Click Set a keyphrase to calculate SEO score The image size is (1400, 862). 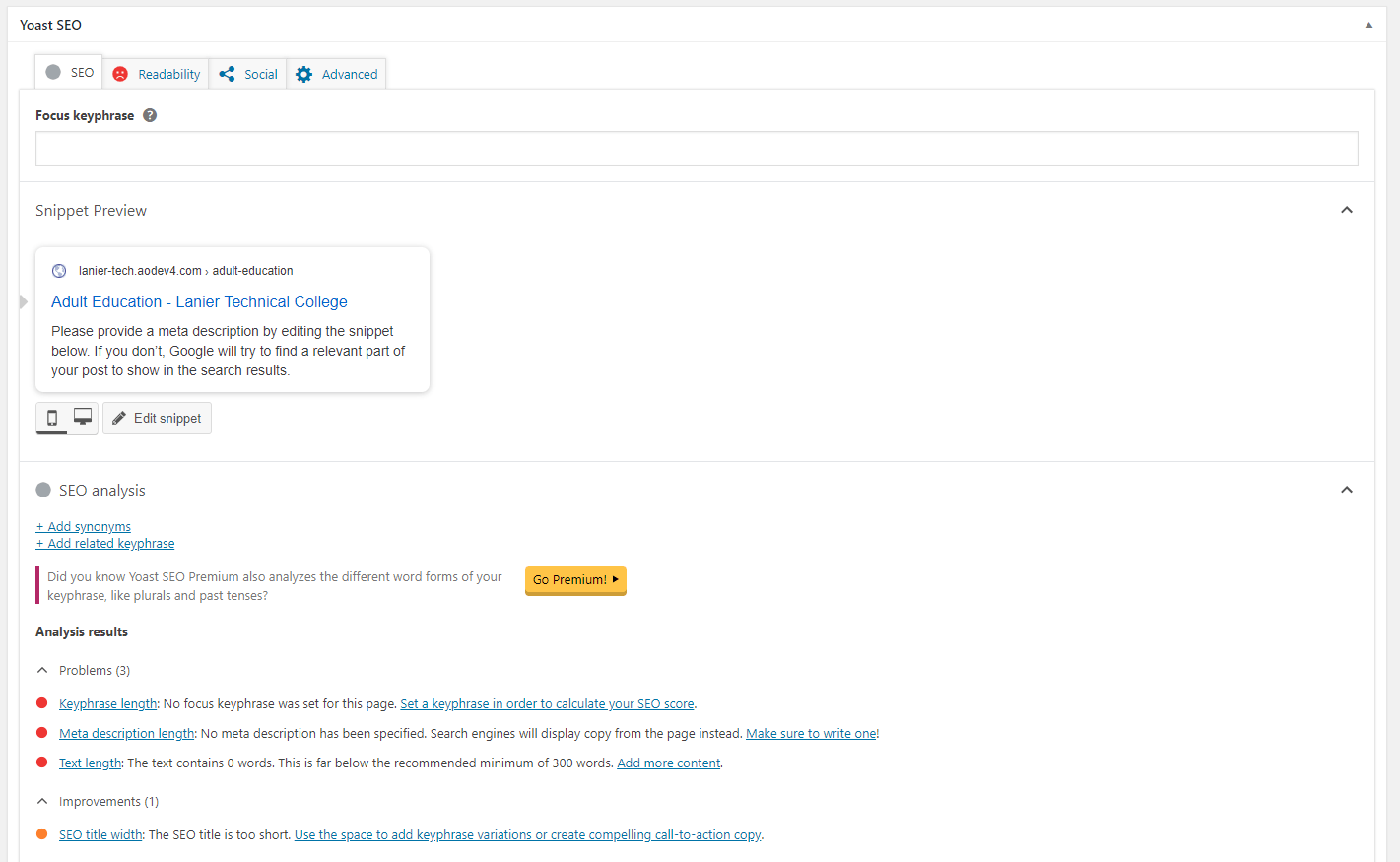[547, 704]
